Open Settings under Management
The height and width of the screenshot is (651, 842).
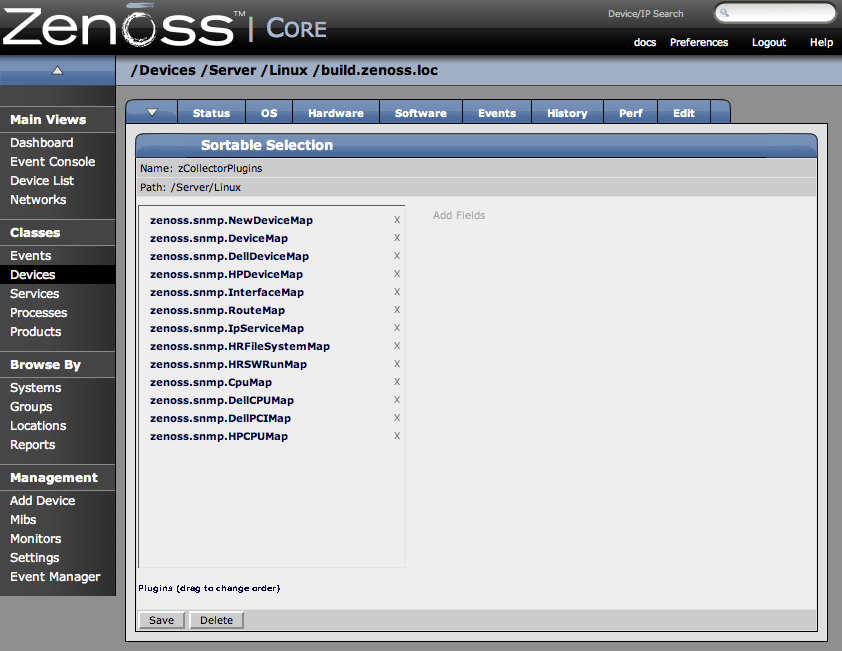[x=34, y=558]
